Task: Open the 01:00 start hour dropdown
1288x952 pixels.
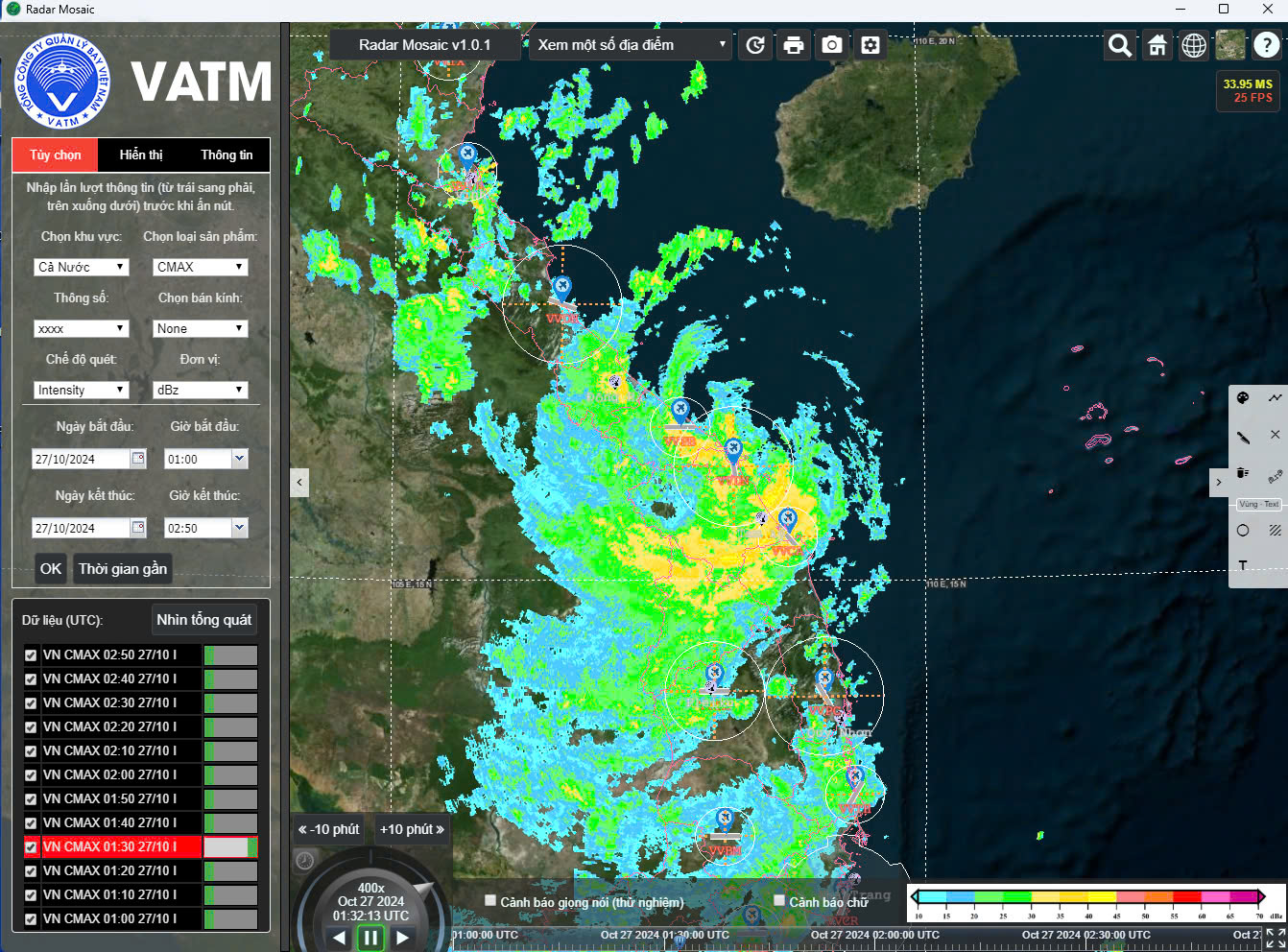Action: coord(240,459)
